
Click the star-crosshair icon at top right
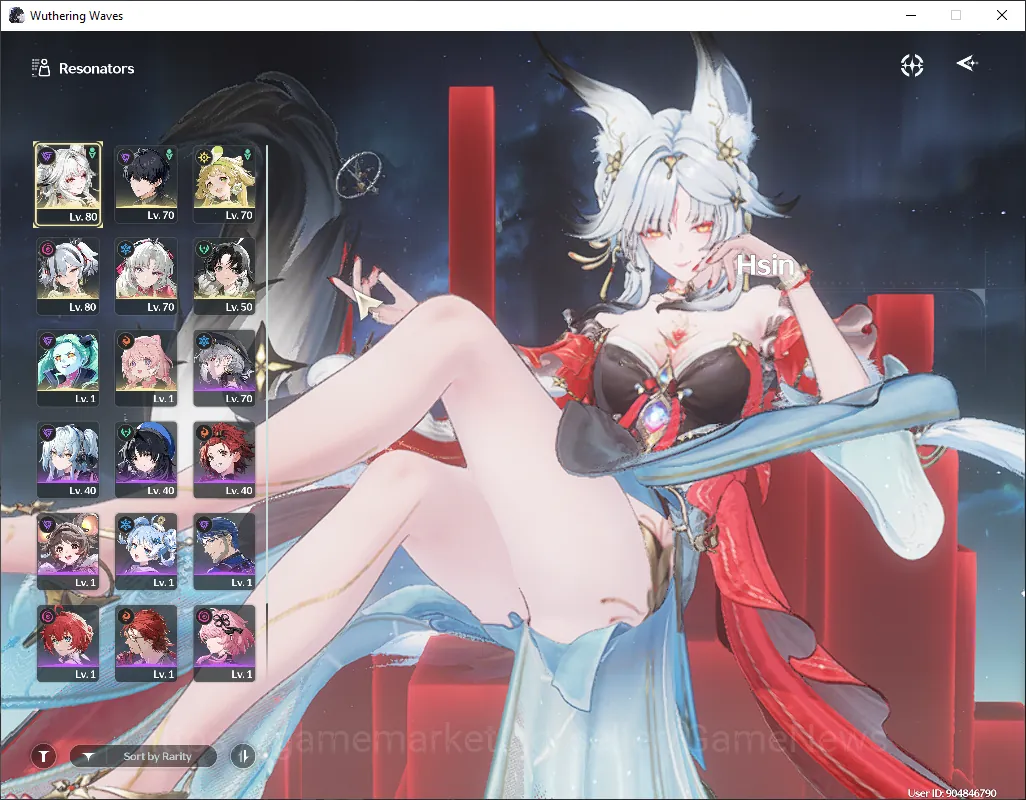click(x=911, y=65)
